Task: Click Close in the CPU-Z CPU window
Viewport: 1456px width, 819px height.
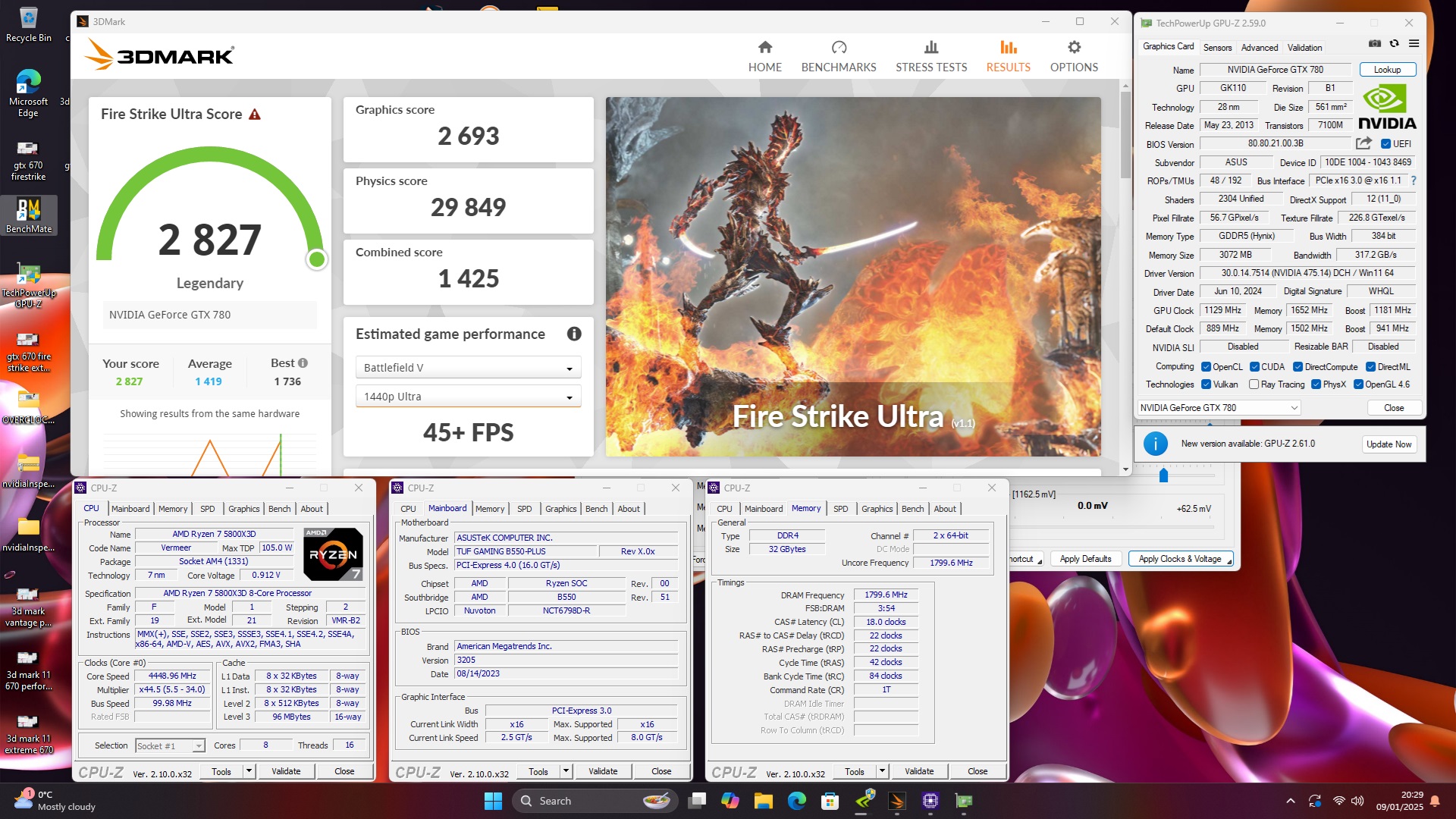Action: pos(344,771)
